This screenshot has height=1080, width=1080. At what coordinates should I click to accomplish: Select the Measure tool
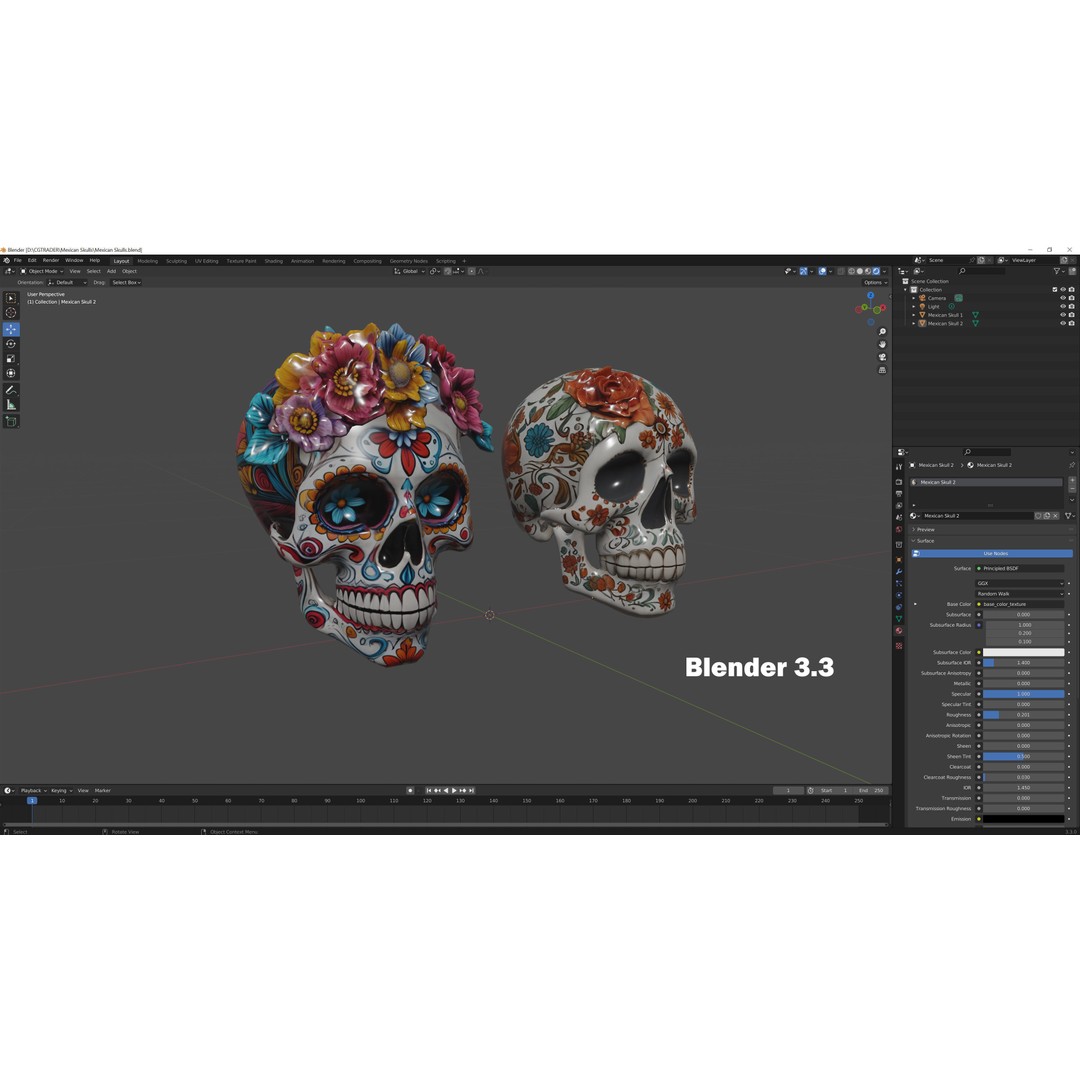[x=11, y=405]
